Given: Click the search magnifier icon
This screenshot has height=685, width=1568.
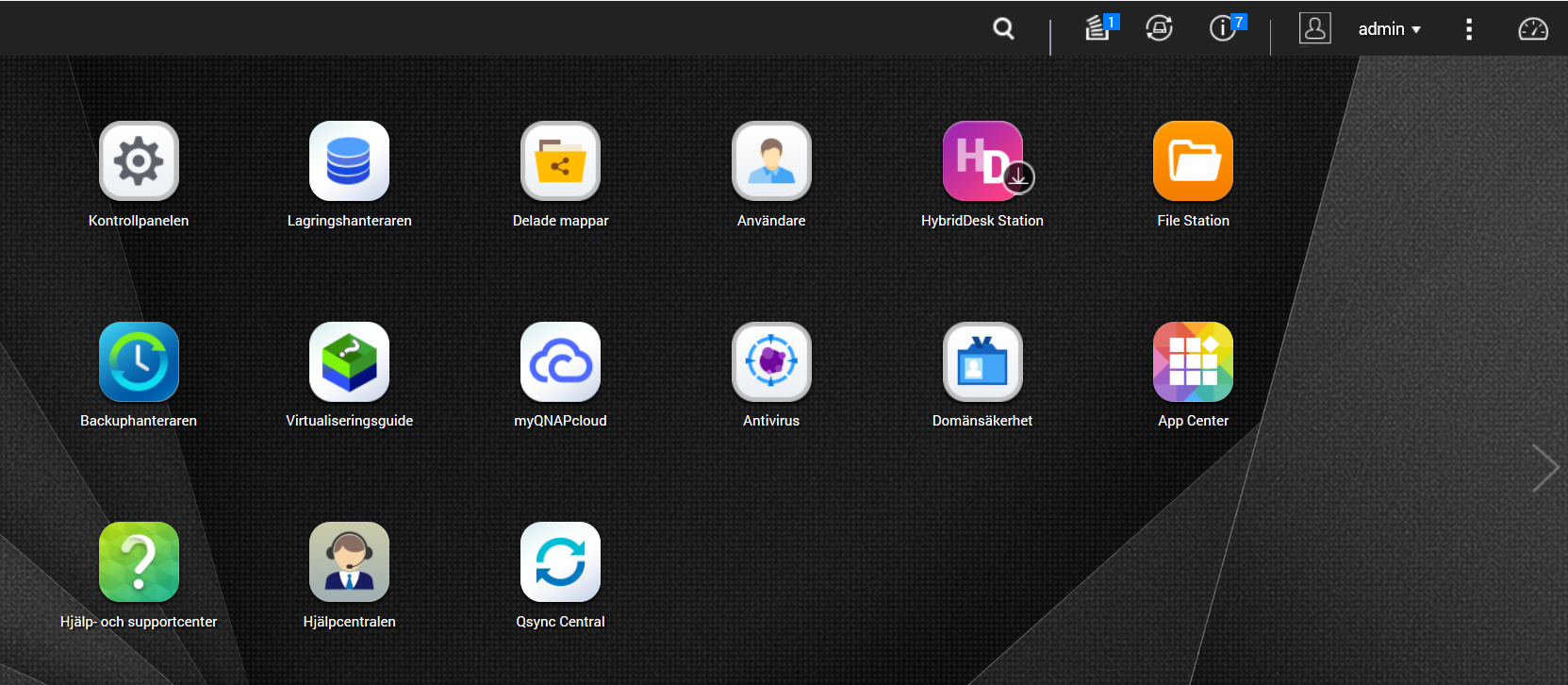Looking at the screenshot, I should click(1004, 29).
